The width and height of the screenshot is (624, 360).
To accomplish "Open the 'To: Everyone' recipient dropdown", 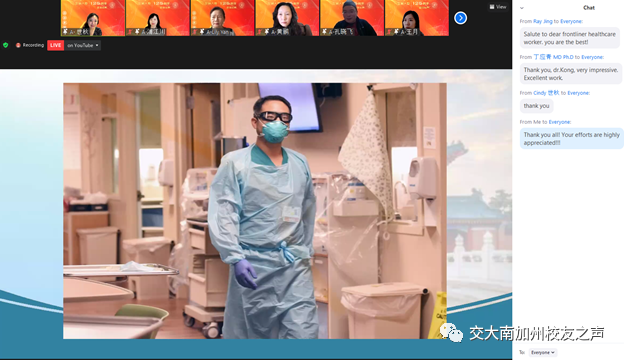I will [x=543, y=352].
